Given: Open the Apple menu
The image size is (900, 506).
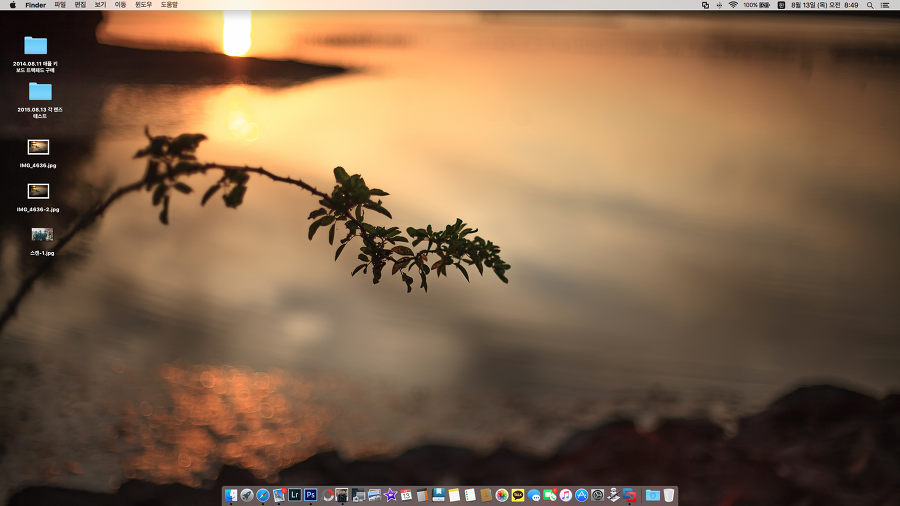Looking at the screenshot, I should pyautogui.click(x=12, y=5).
